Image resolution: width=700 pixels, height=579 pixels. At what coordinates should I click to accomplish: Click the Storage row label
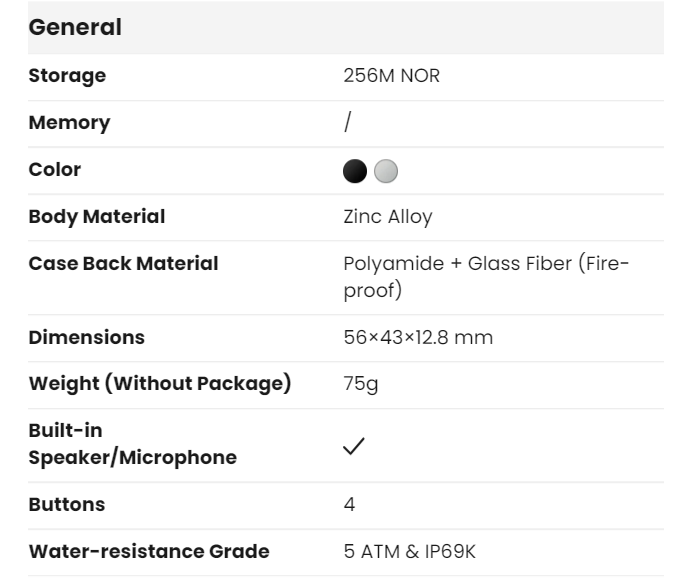point(67,76)
